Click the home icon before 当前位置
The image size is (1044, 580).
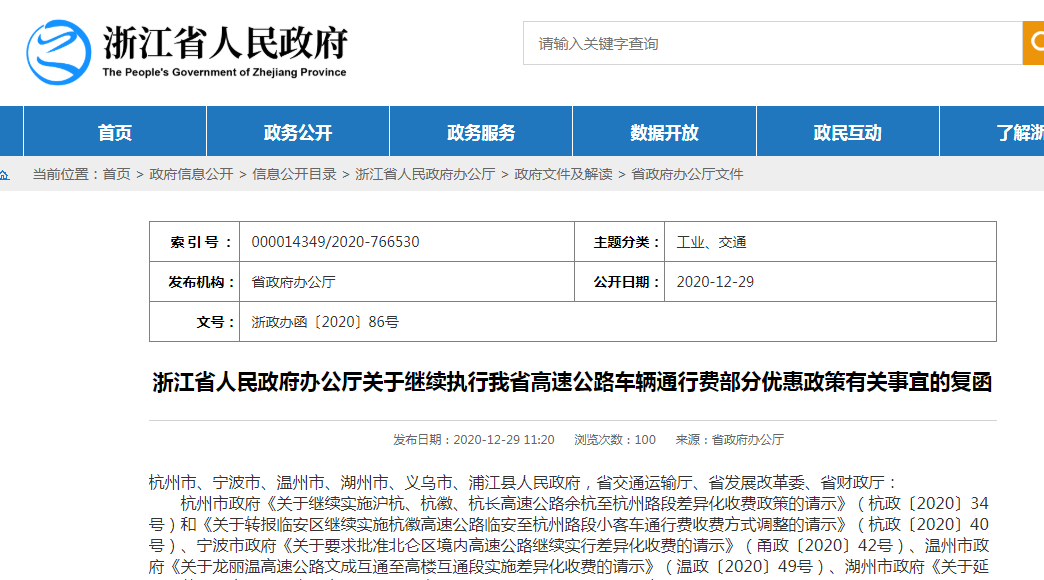point(5,175)
